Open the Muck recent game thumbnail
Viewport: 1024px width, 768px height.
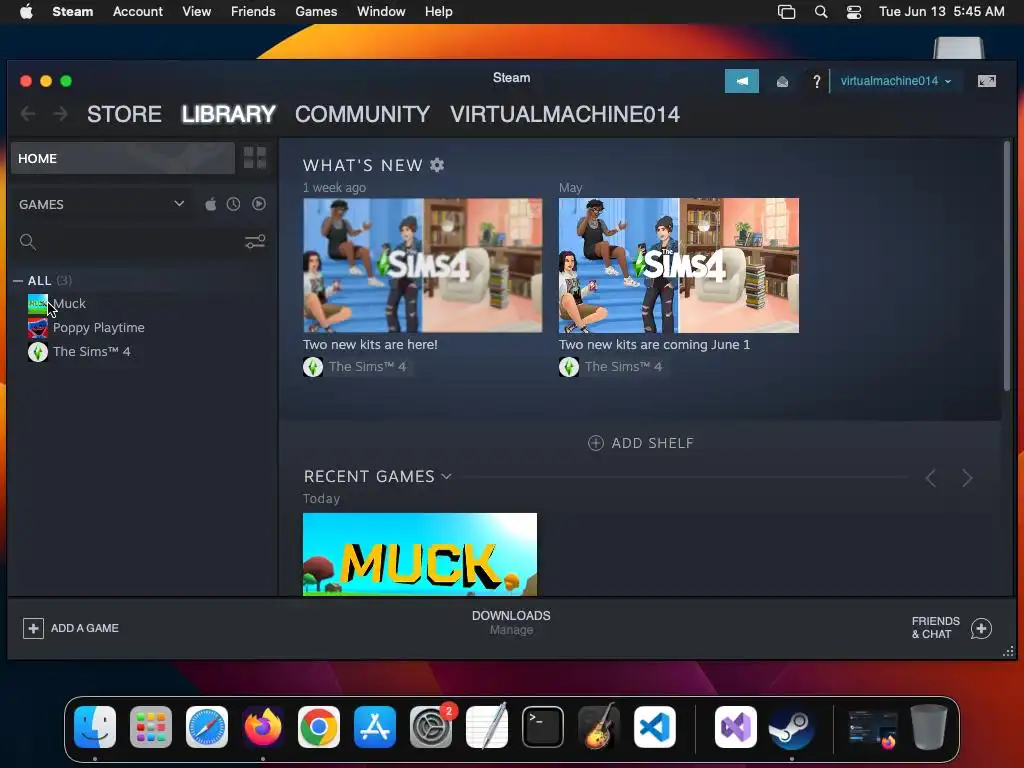tap(420, 554)
